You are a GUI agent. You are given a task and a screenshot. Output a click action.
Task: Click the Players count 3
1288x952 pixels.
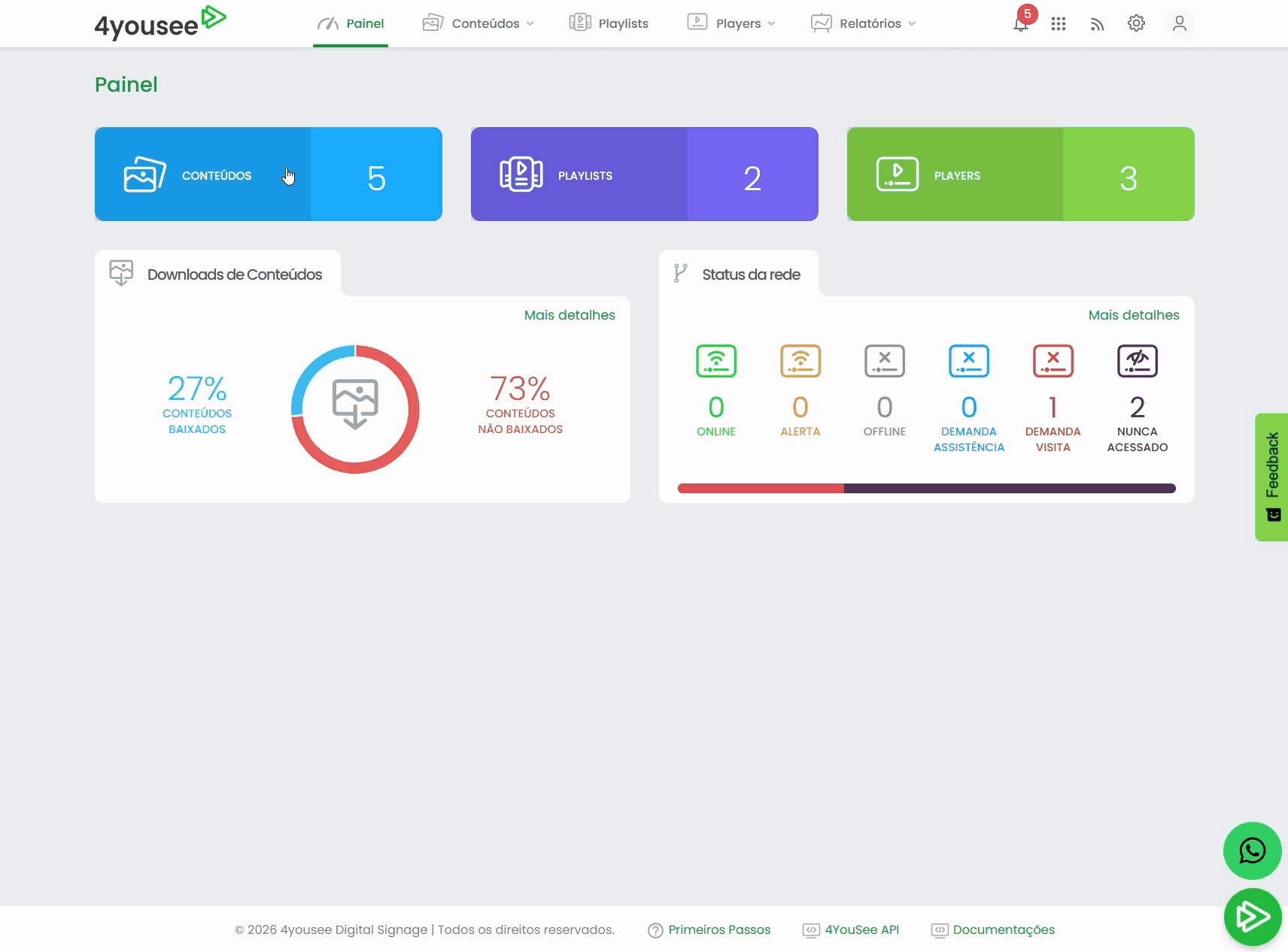tap(1129, 178)
